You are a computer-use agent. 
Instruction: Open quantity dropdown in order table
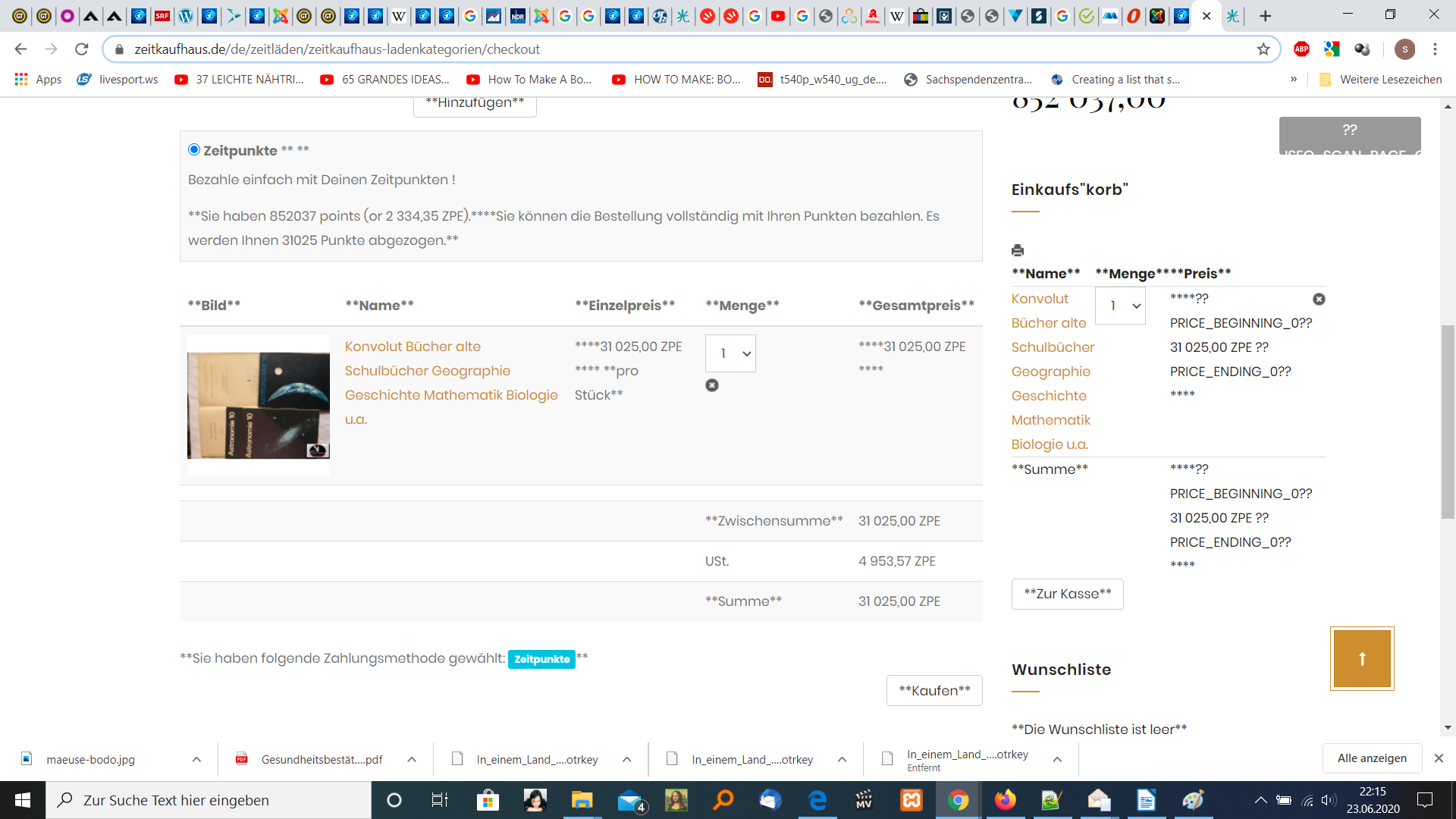click(730, 353)
